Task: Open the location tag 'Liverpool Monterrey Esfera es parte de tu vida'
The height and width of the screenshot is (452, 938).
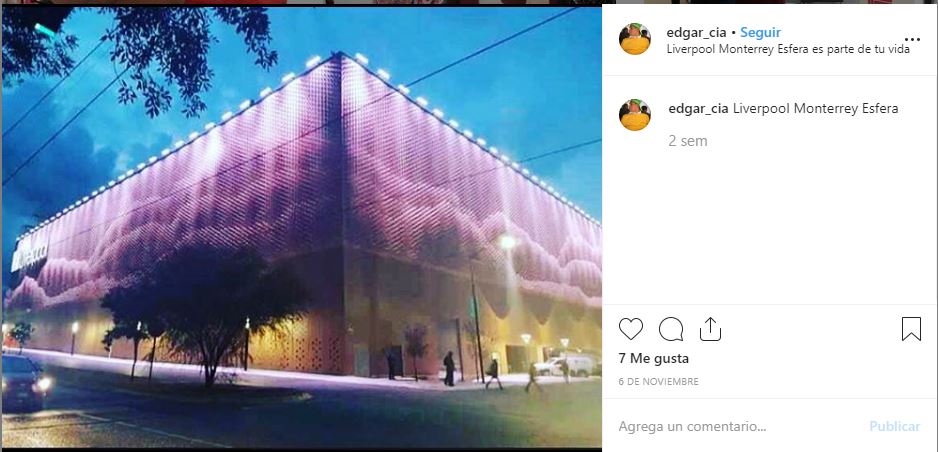Action: (788, 50)
